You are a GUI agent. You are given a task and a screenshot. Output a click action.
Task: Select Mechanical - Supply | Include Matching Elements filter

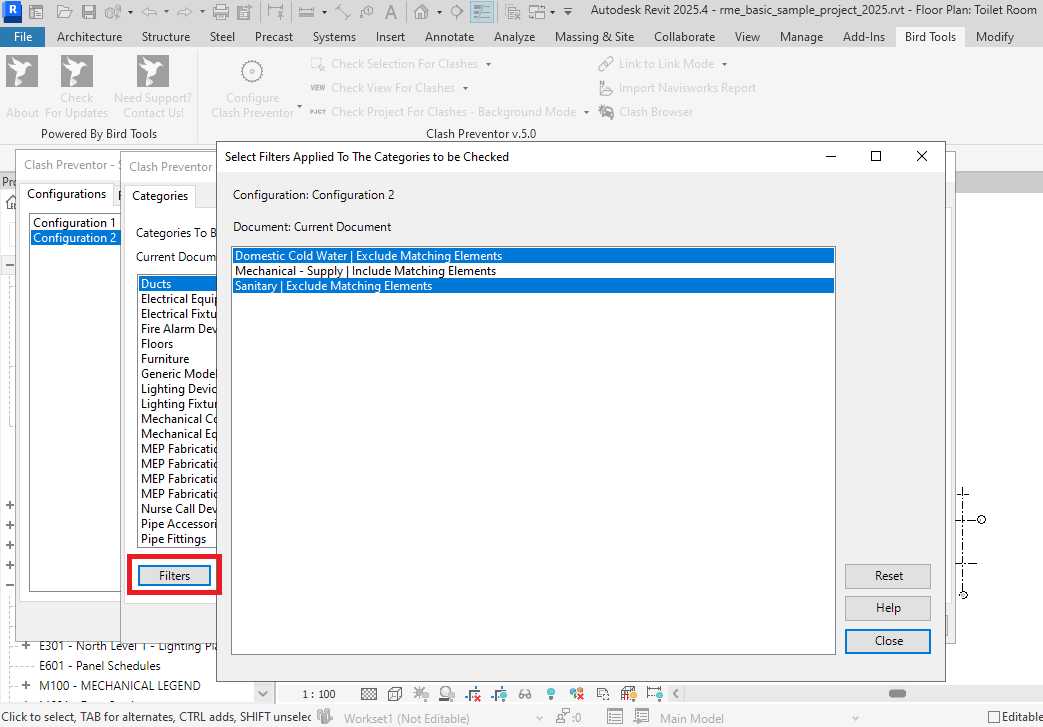tap(533, 271)
